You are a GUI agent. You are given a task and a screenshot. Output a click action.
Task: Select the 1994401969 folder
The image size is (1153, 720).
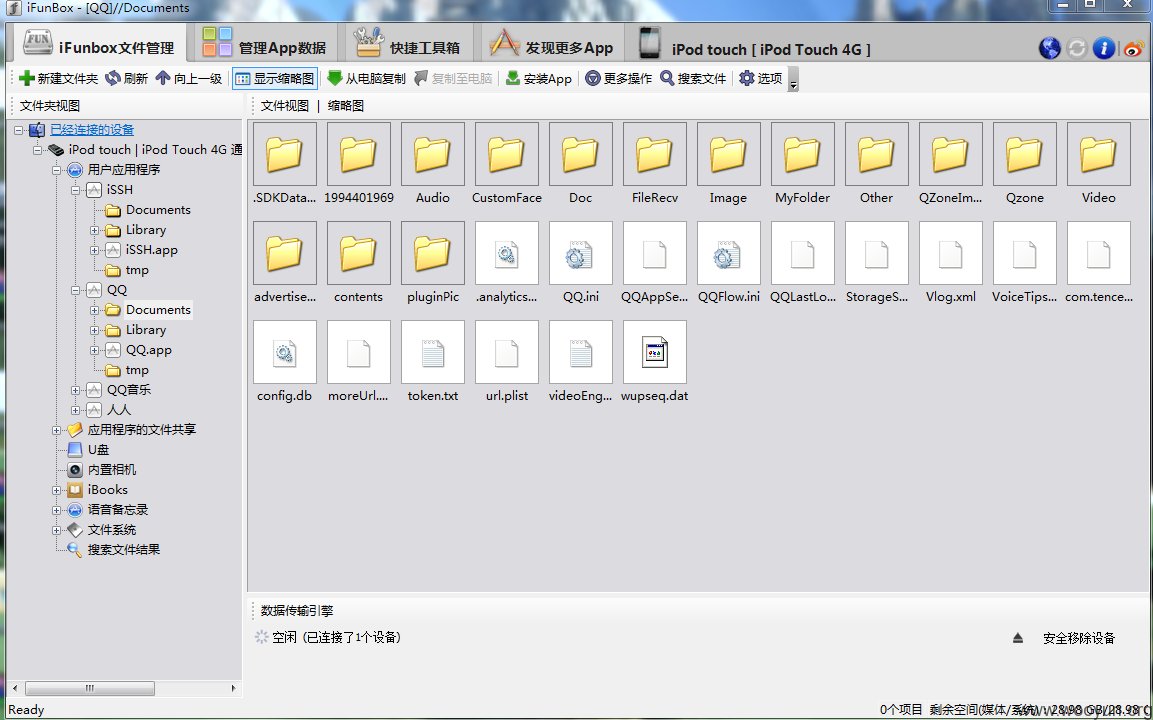[359, 163]
